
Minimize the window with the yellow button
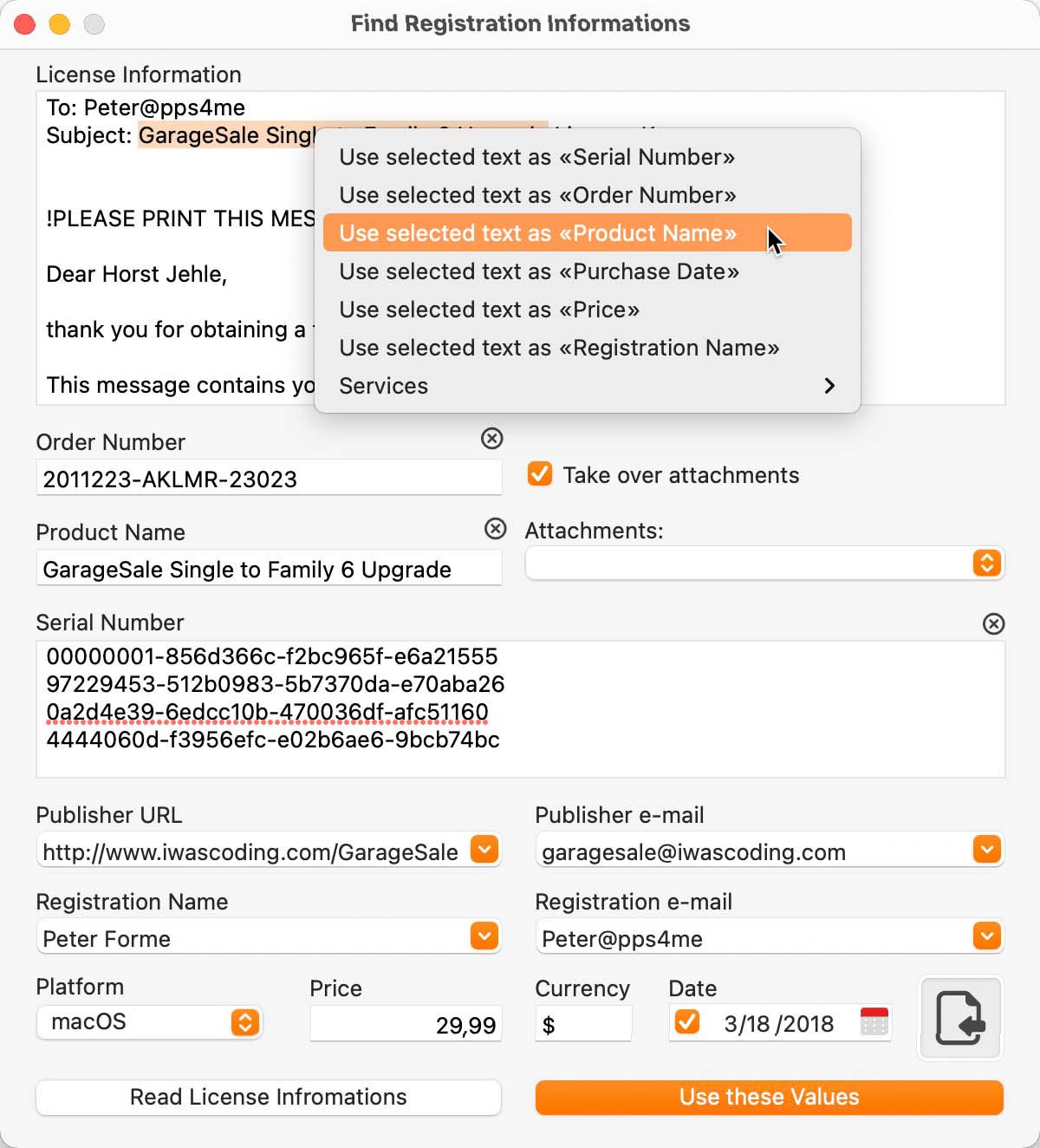pos(60,24)
